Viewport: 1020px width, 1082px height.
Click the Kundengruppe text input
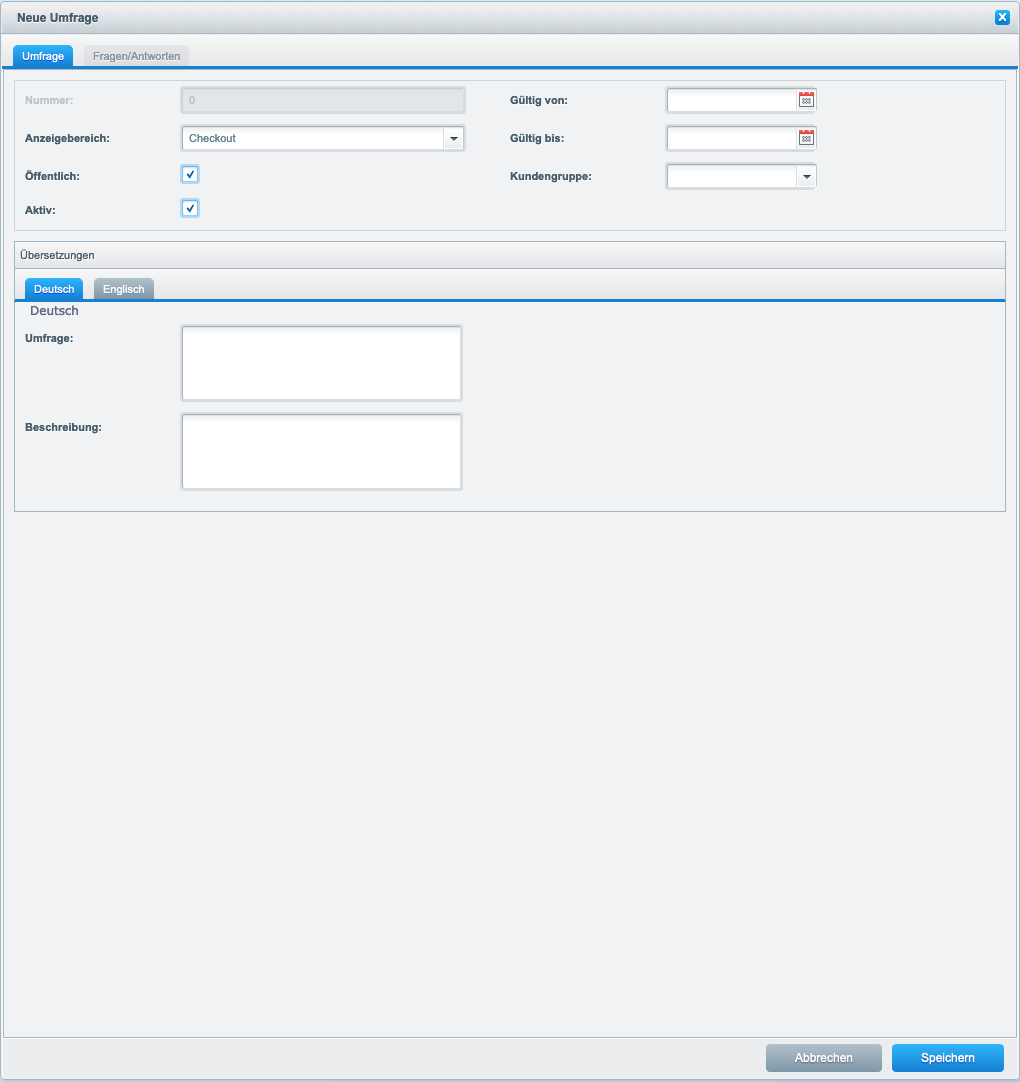point(731,177)
